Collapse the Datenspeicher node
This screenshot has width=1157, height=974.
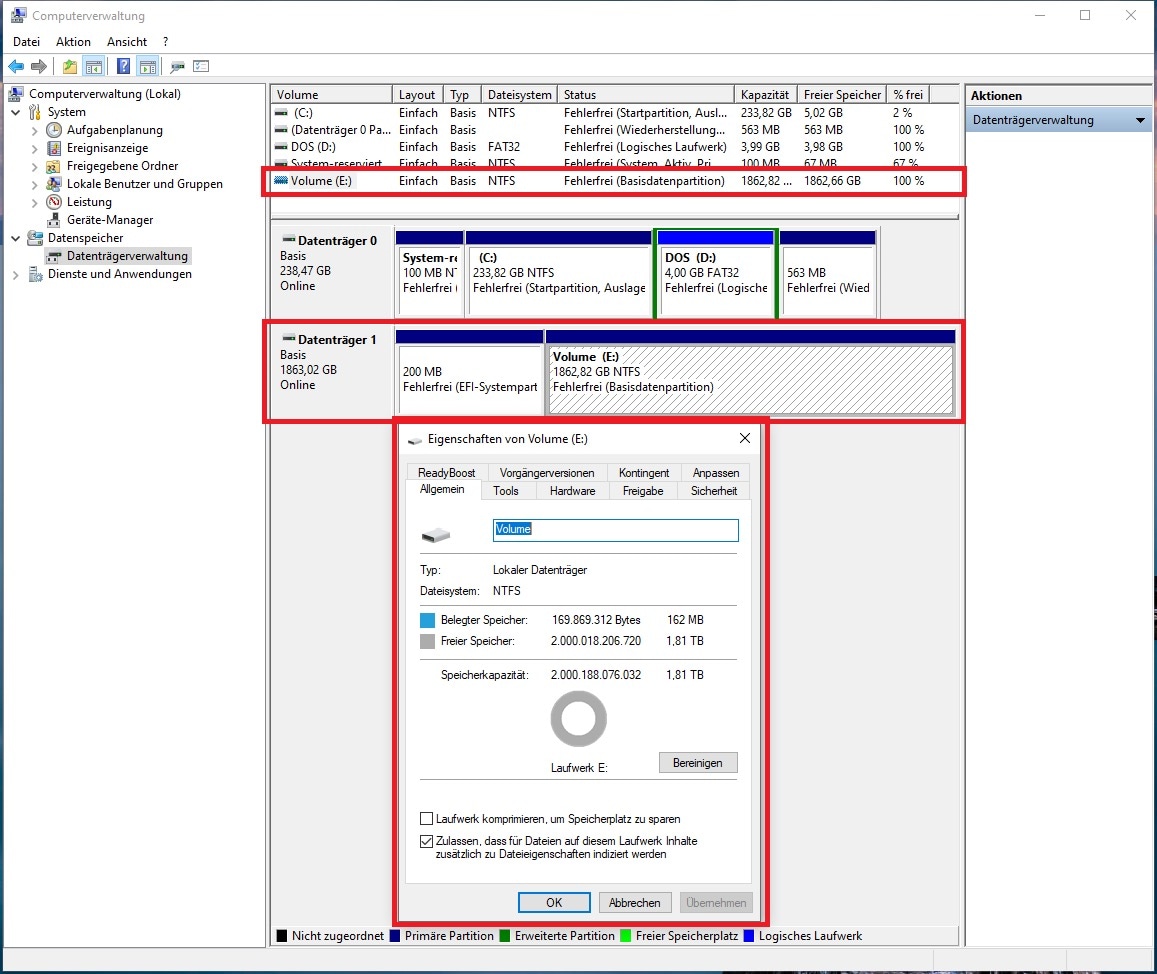point(15,238)
